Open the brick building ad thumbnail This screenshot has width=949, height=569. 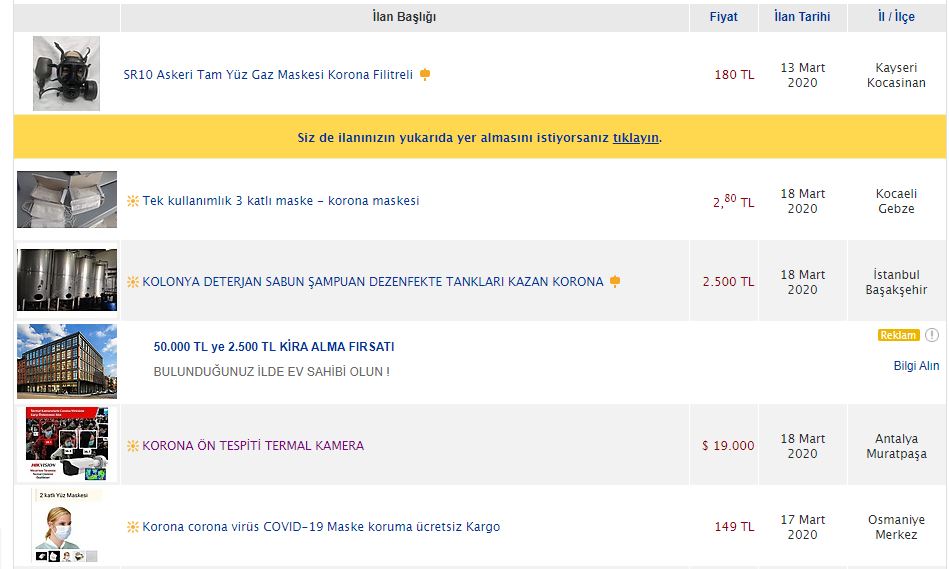pos(67,361)
